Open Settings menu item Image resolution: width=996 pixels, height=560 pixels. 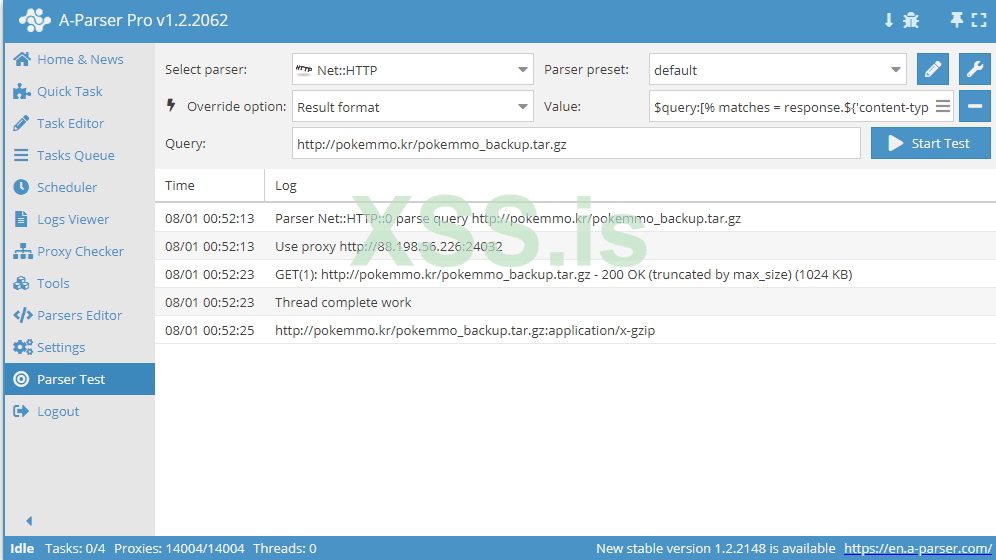click(x=79, y=347)
